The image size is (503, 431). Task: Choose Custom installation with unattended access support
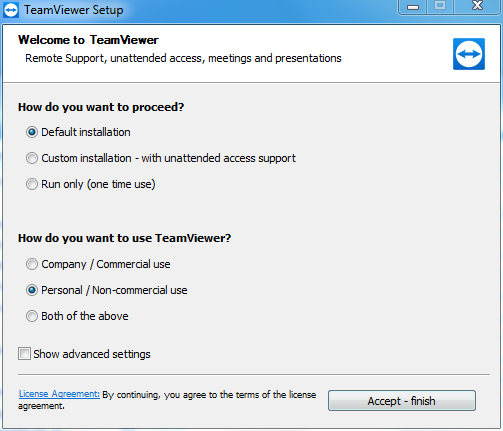point(161,158)
